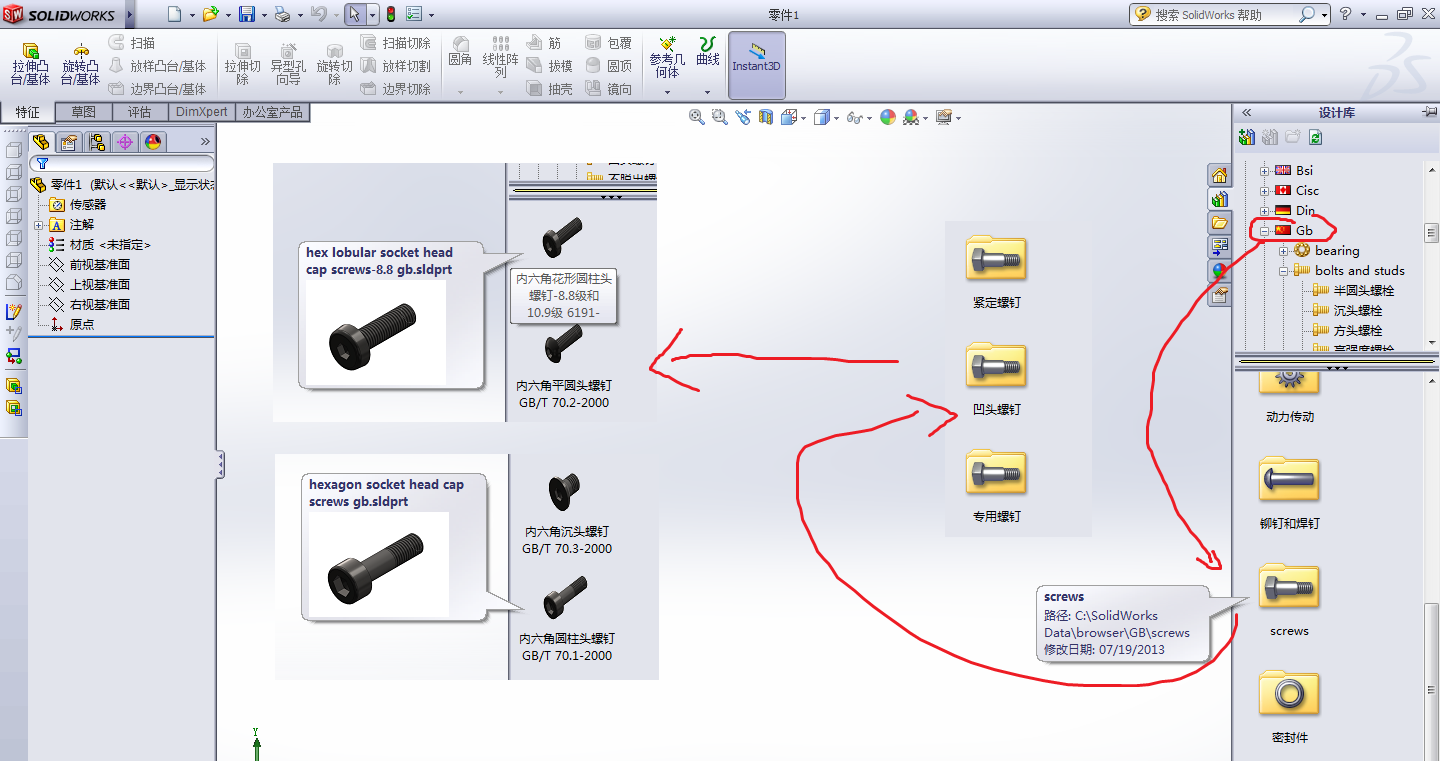The height and width of the screenshot is (761, 1440).
Task: Open the Options checklist icon
Action: [x=414, y=14]
